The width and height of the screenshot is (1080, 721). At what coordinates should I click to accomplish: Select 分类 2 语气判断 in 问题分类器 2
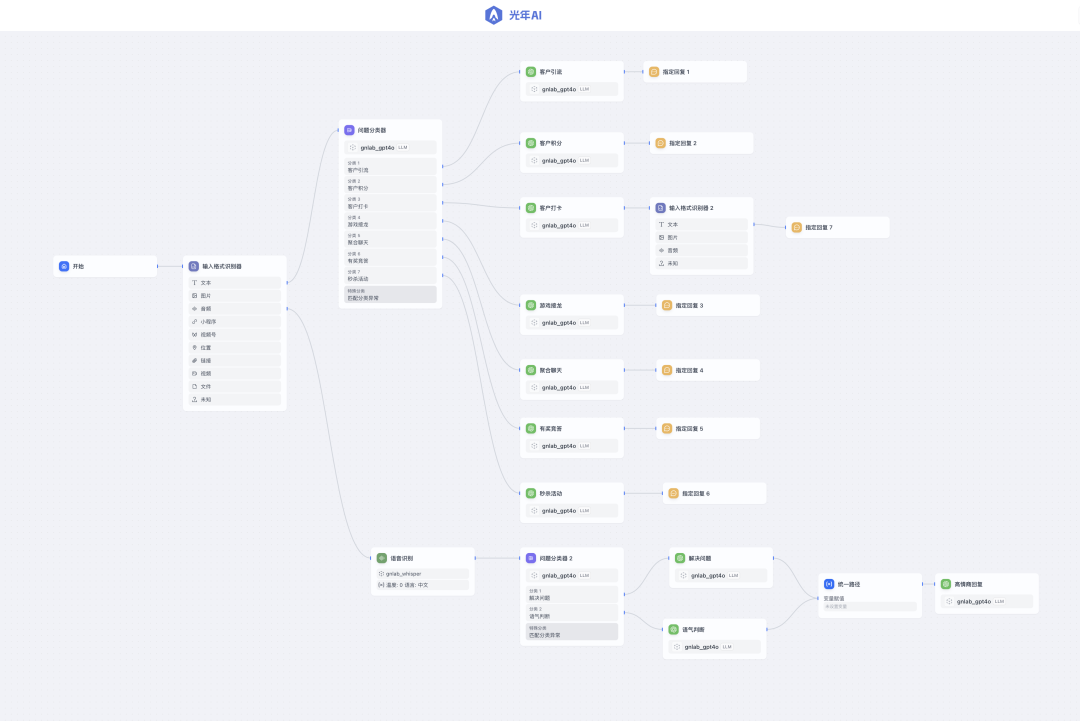tap(572, 613)
